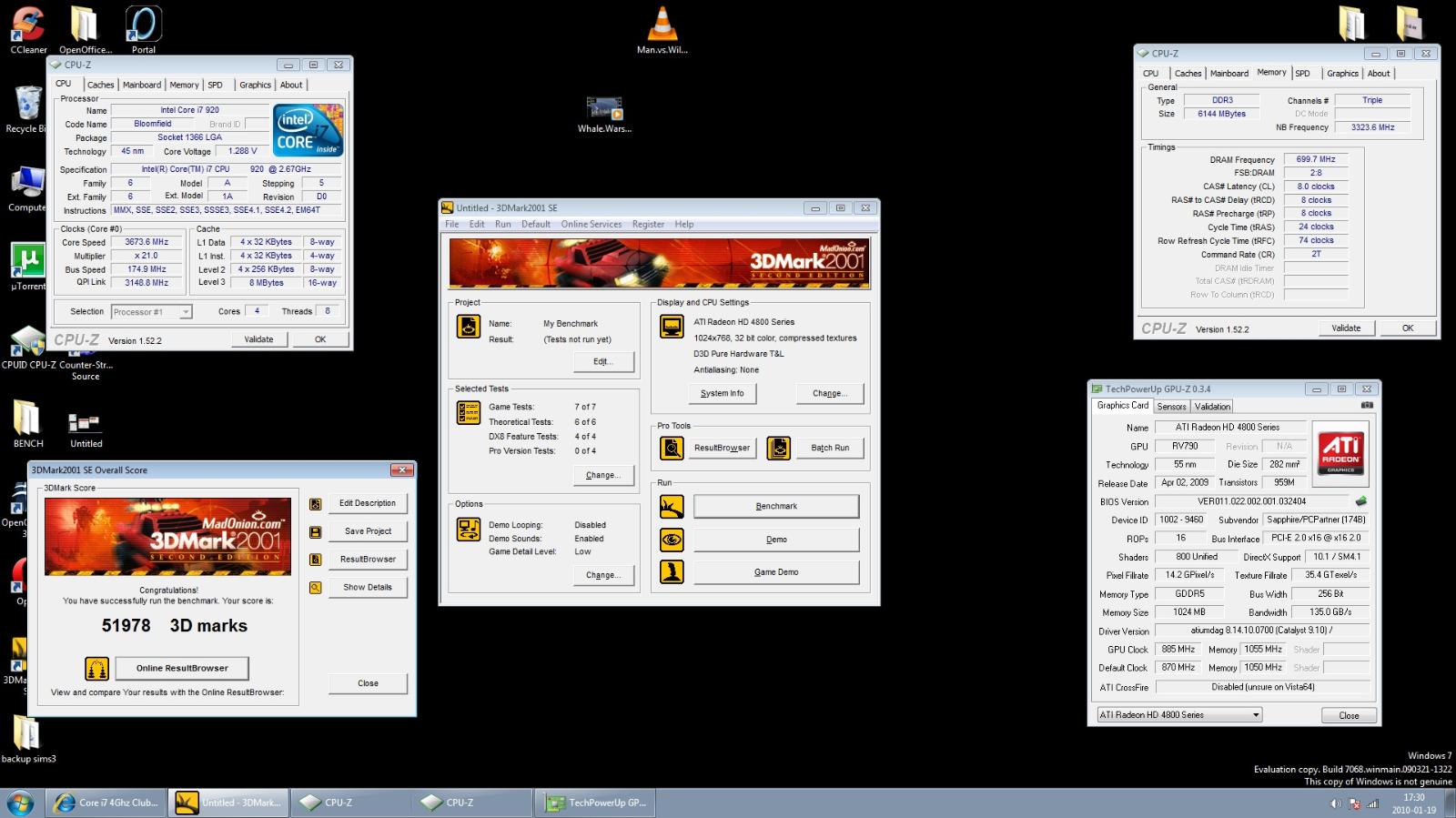Click the GPU-Z BIOS save chip icon

click(1361, 501)
